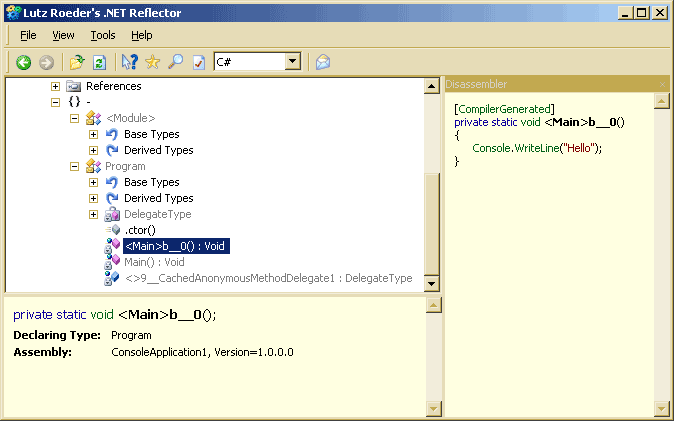This screenshot has height=421, width=674.
Task: Click the envelope icon in toolbar
Action: pyautogui.click(x=323, y=62)
